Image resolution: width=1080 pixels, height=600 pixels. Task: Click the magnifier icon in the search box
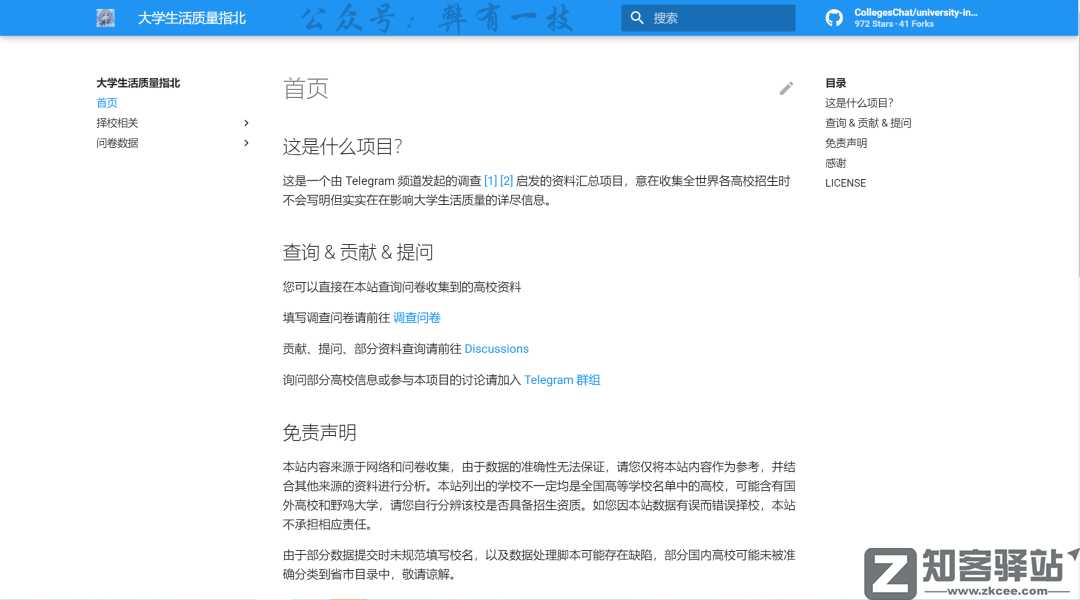[638, 17]
